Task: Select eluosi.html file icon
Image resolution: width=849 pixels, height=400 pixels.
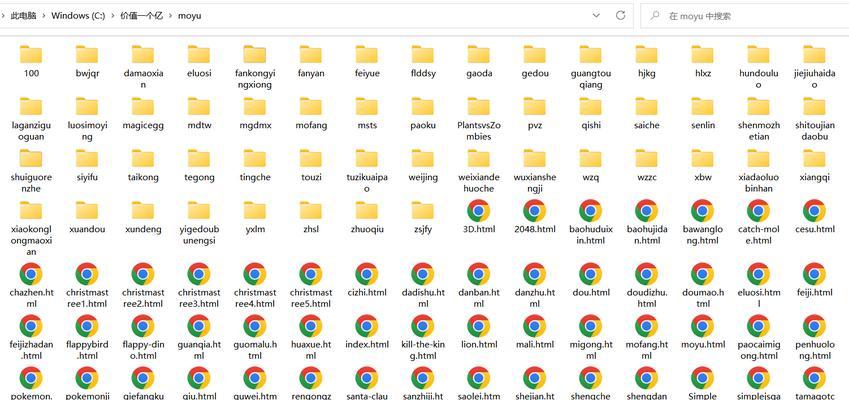Action: pos(758,274)
